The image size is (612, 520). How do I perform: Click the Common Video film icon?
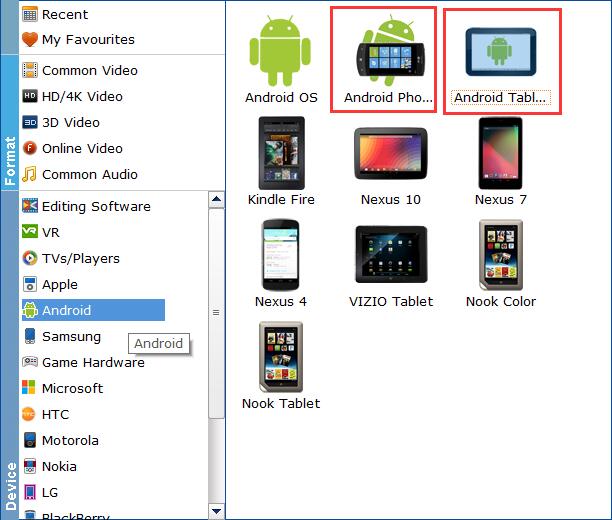click(30, 70)
